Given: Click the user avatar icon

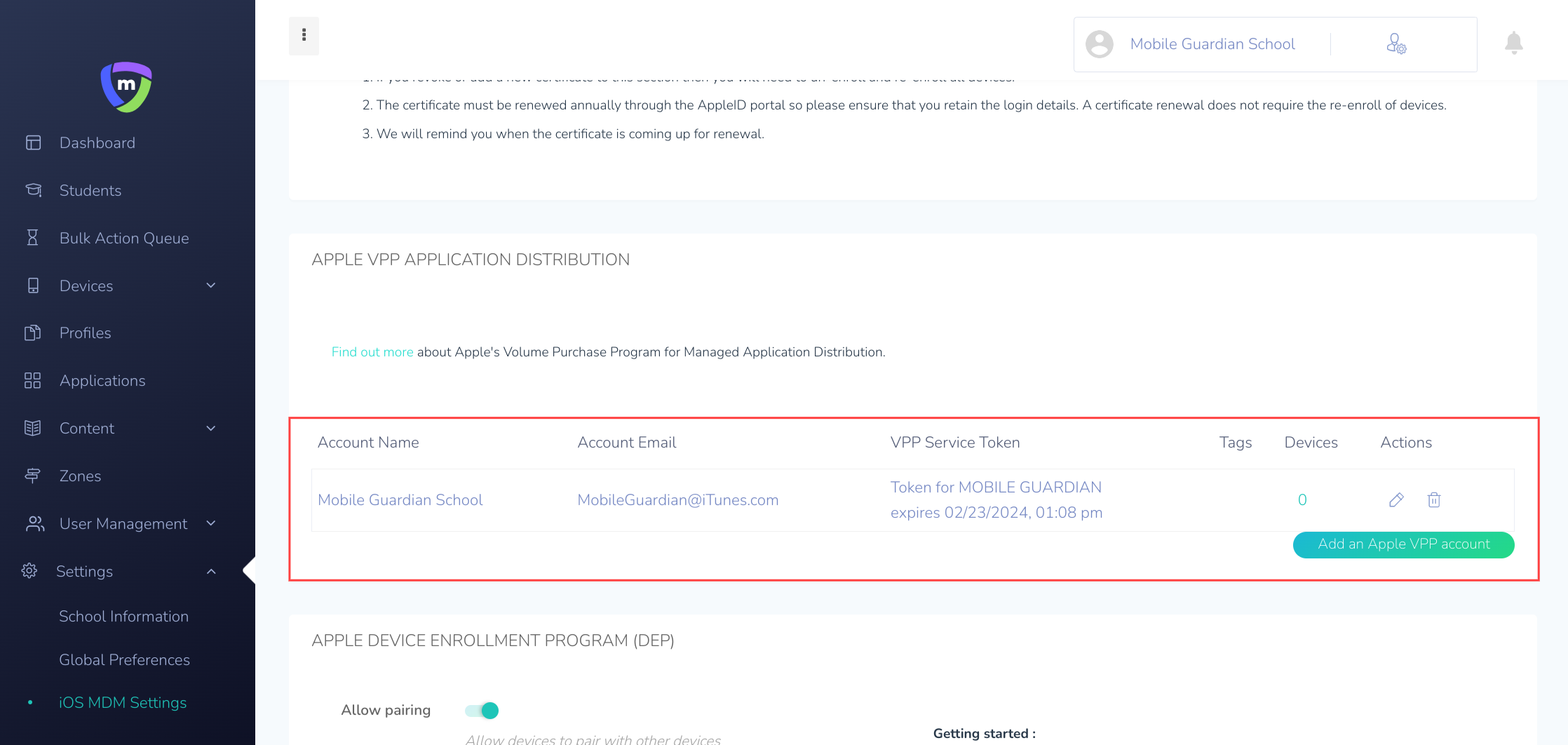Looking at the screenshot, I should (1100, 44).
